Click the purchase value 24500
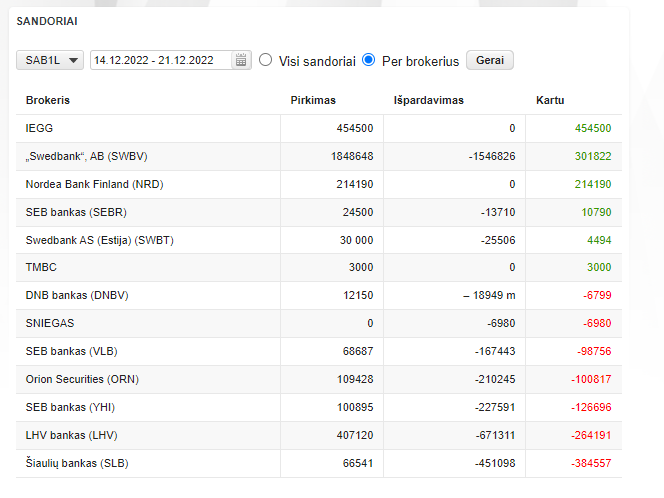 click(358, 212)
